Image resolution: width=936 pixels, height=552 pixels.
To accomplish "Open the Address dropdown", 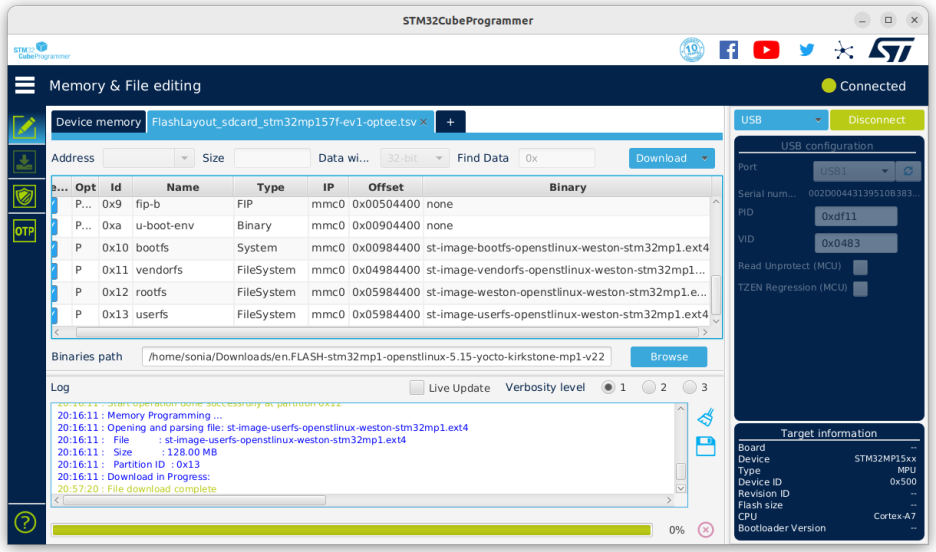I will [184, 158].
